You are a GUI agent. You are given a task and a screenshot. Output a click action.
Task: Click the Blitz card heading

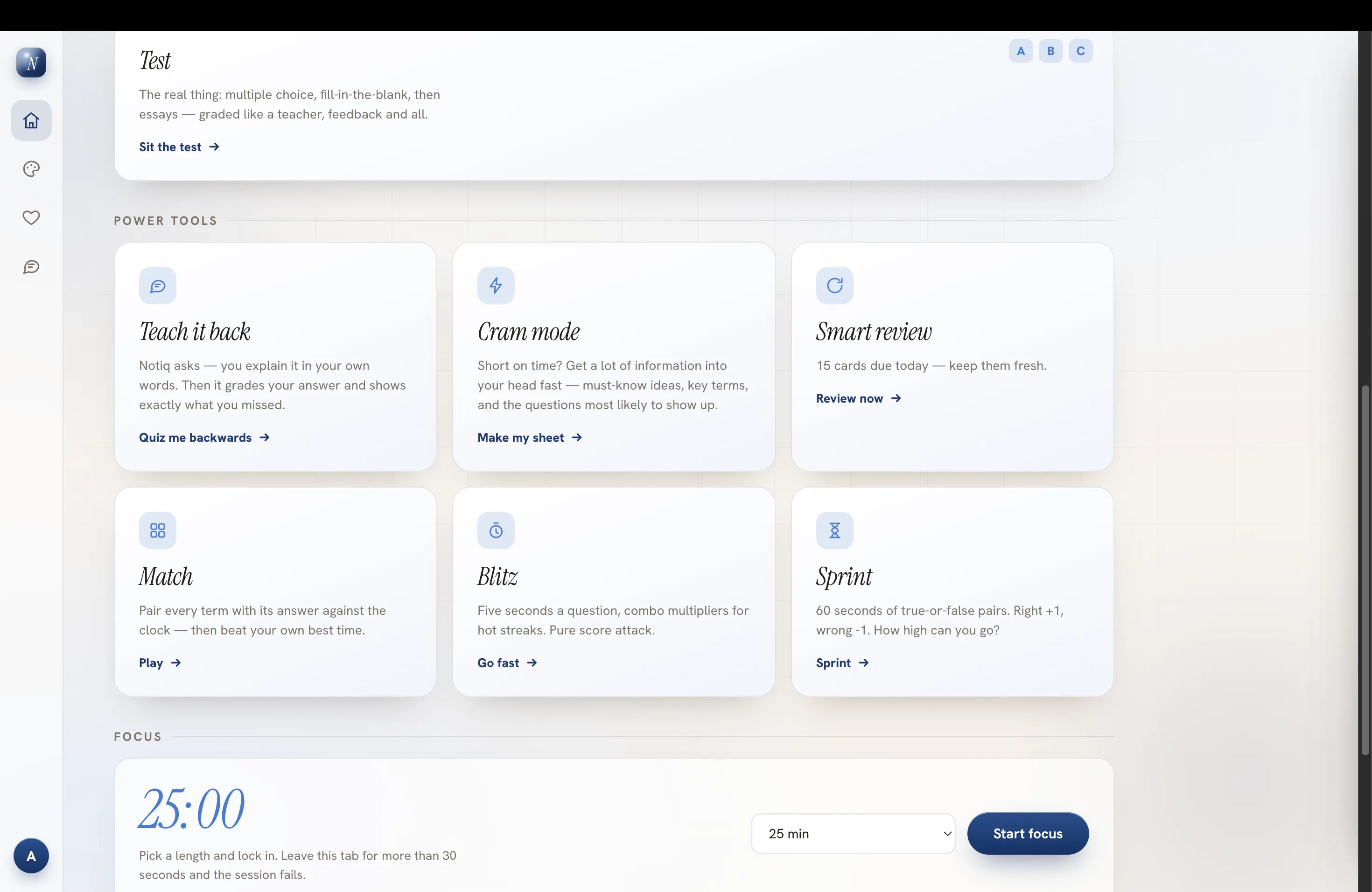click(497, 577)
